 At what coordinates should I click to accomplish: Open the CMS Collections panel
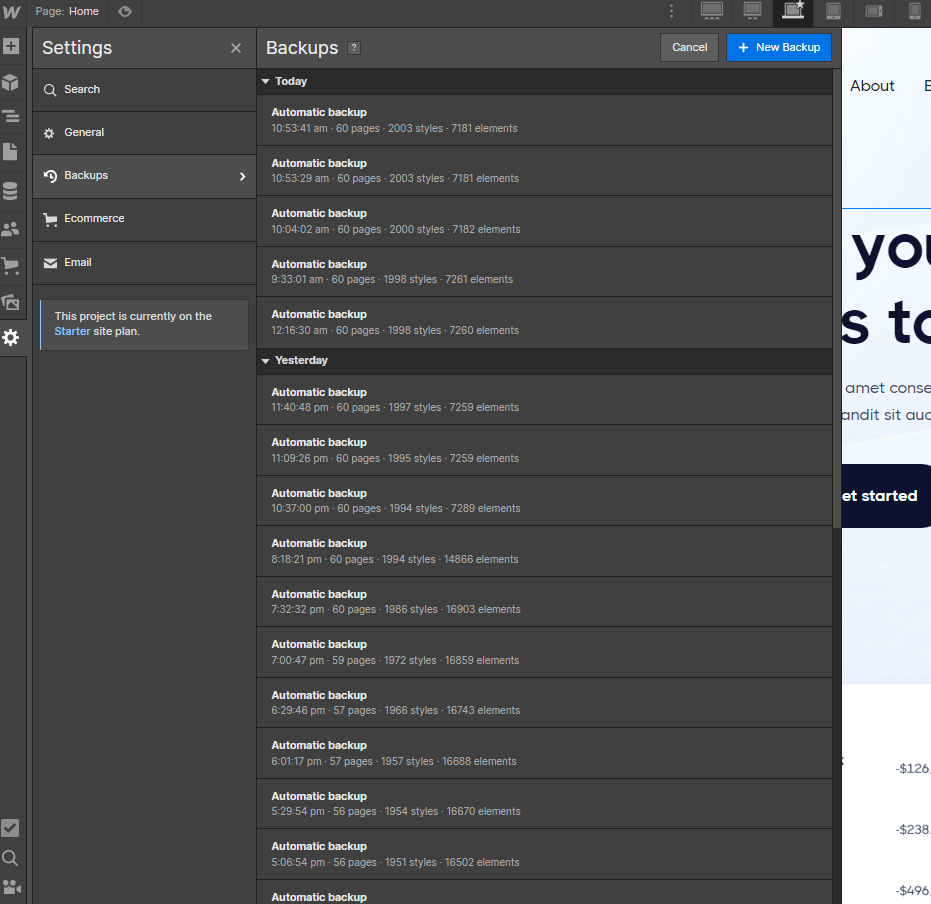[12, 190]
